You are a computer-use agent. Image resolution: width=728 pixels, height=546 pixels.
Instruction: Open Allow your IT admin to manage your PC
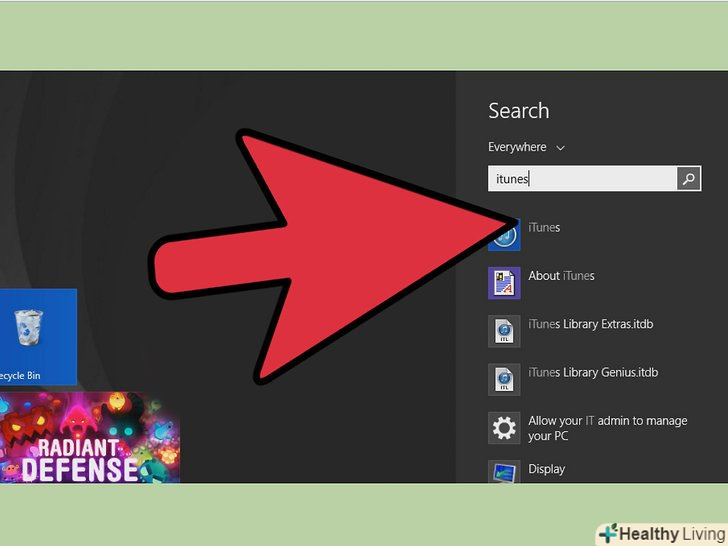coord(608,428)
